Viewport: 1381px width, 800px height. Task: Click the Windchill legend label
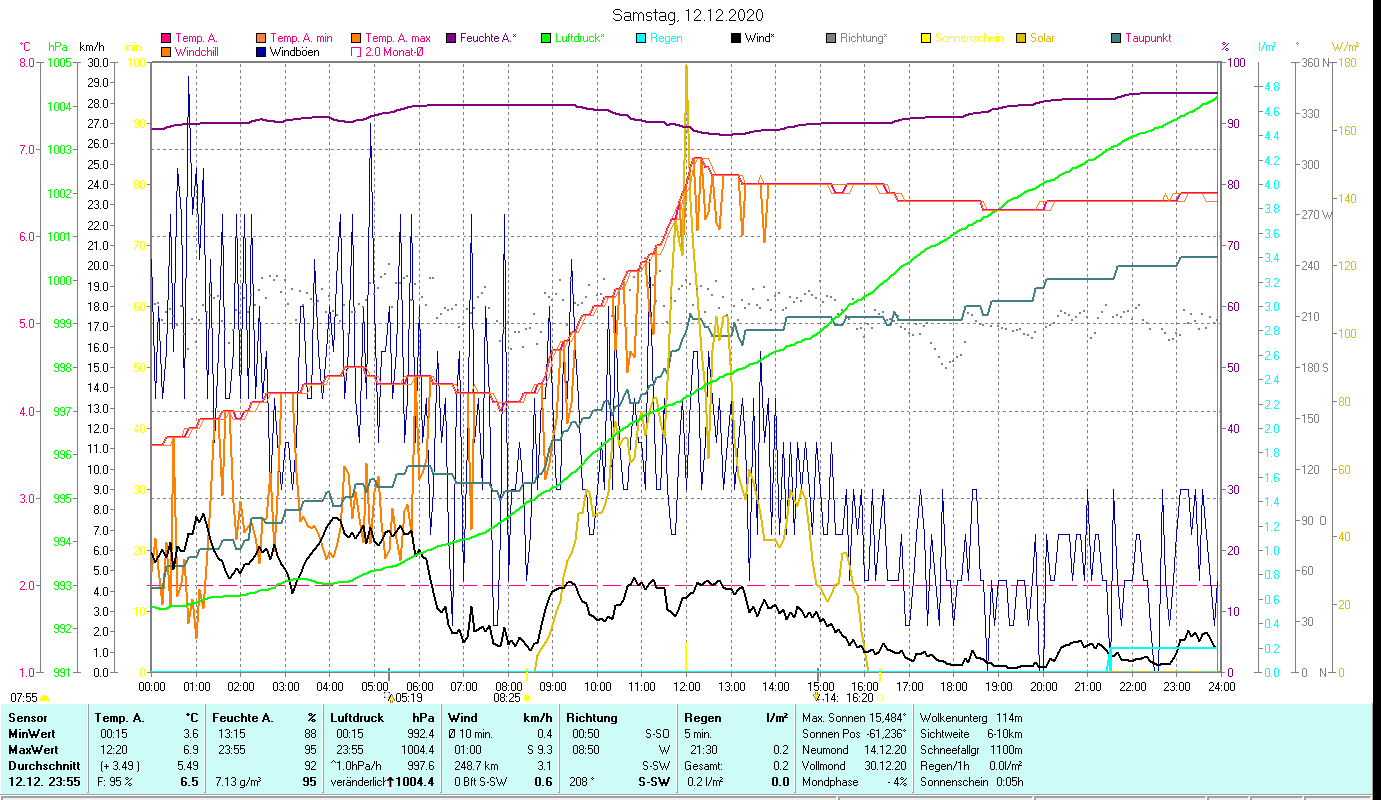pos(201,51)
